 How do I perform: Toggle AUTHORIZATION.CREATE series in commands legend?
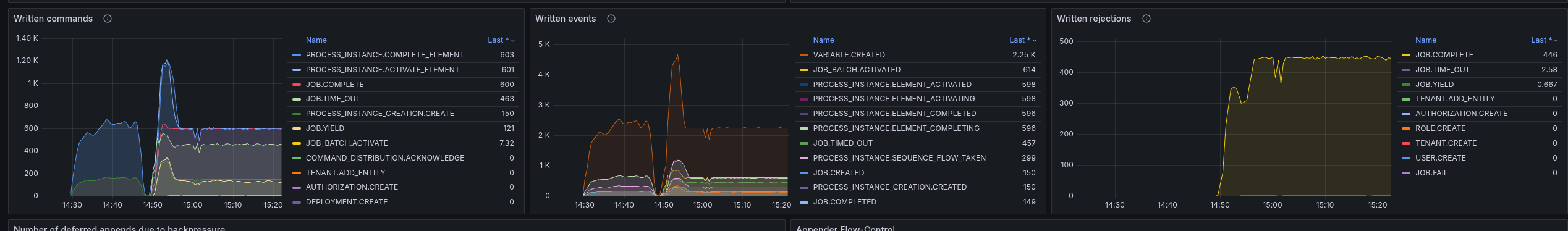[352, 187]
